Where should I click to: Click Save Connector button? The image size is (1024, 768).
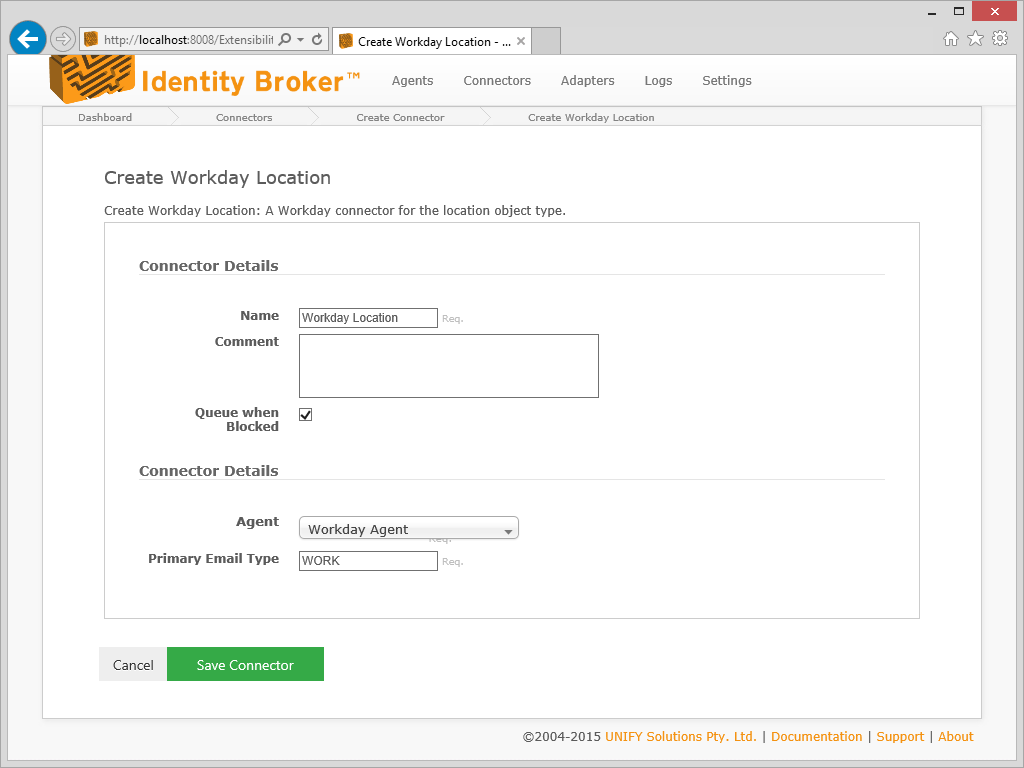246,664
